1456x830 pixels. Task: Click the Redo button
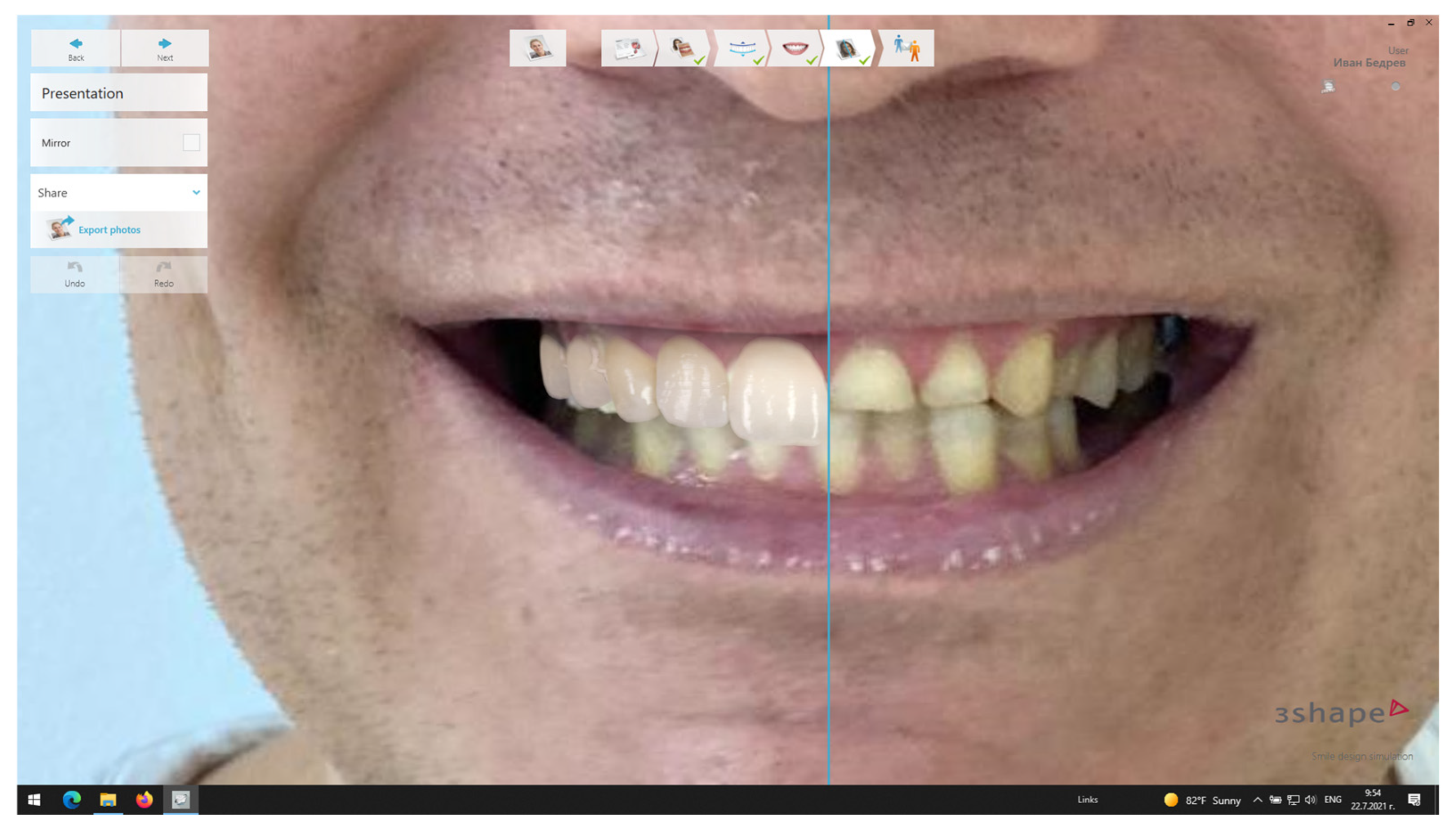click(164, 274)
